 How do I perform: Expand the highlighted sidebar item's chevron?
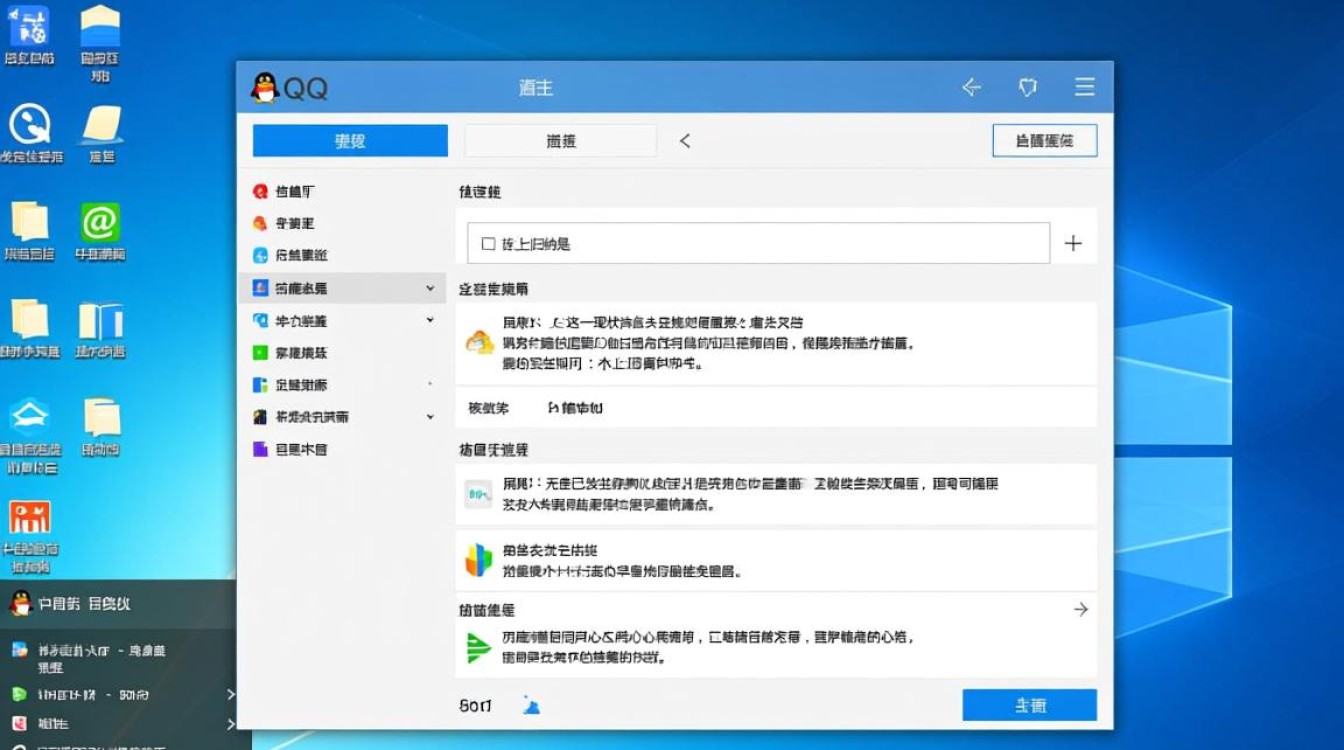click(x=429, y=287)
